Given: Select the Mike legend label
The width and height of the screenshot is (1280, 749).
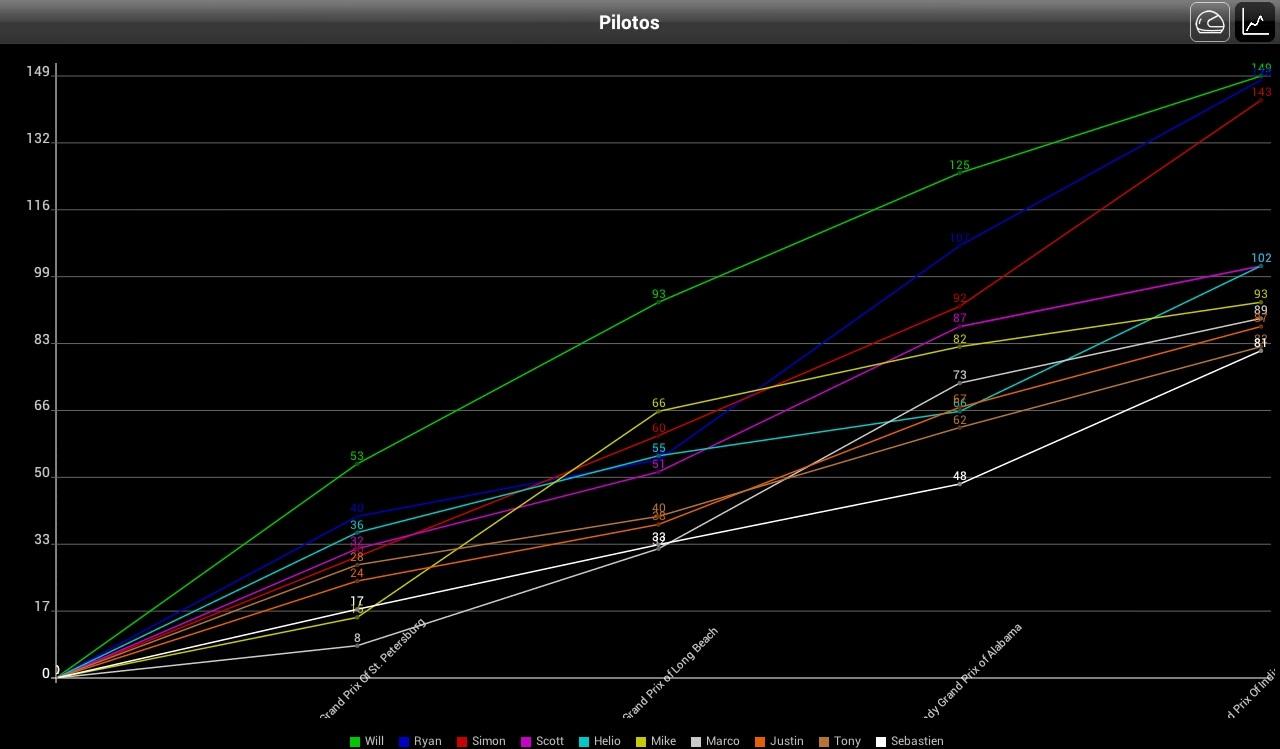Looking at the screenshot, I should tap(663, 741).
